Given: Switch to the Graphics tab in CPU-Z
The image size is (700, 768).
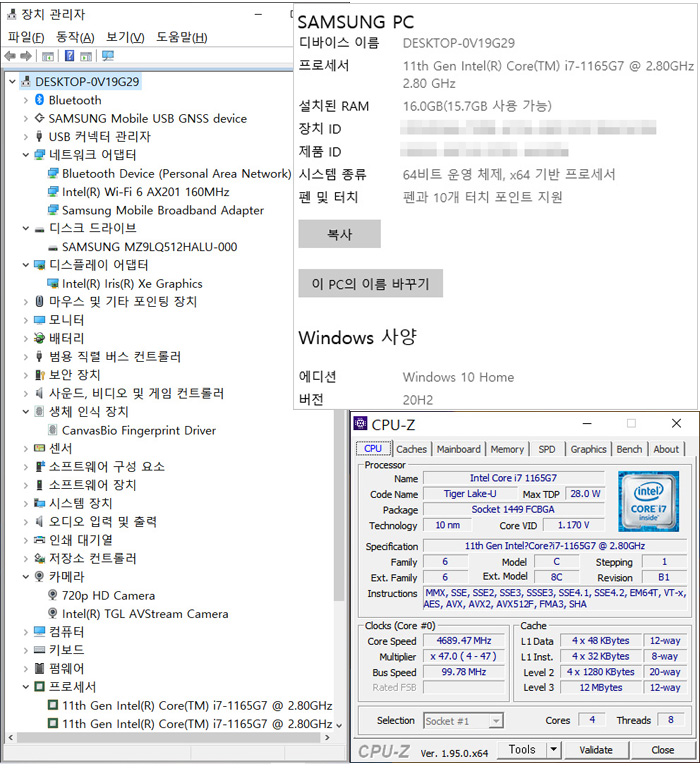Looking at the screenshot, I should tap(588, 449).
